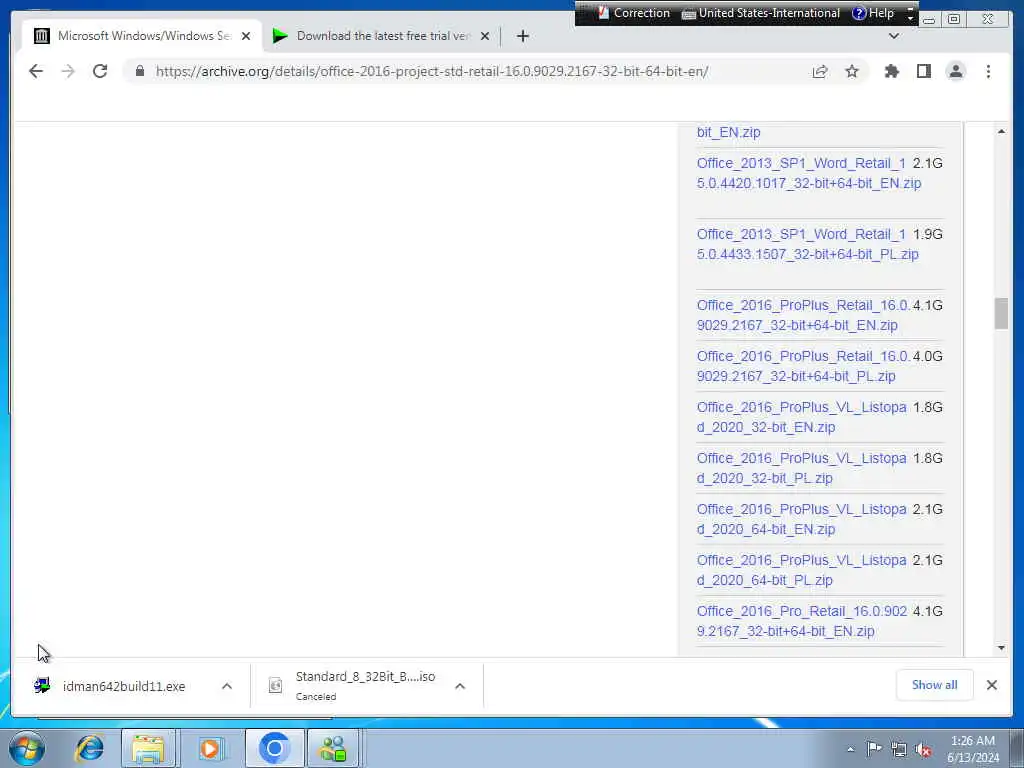Show hidden system tray icons
This screenshot has height=768, width=1024.
(x=850, y=750)
